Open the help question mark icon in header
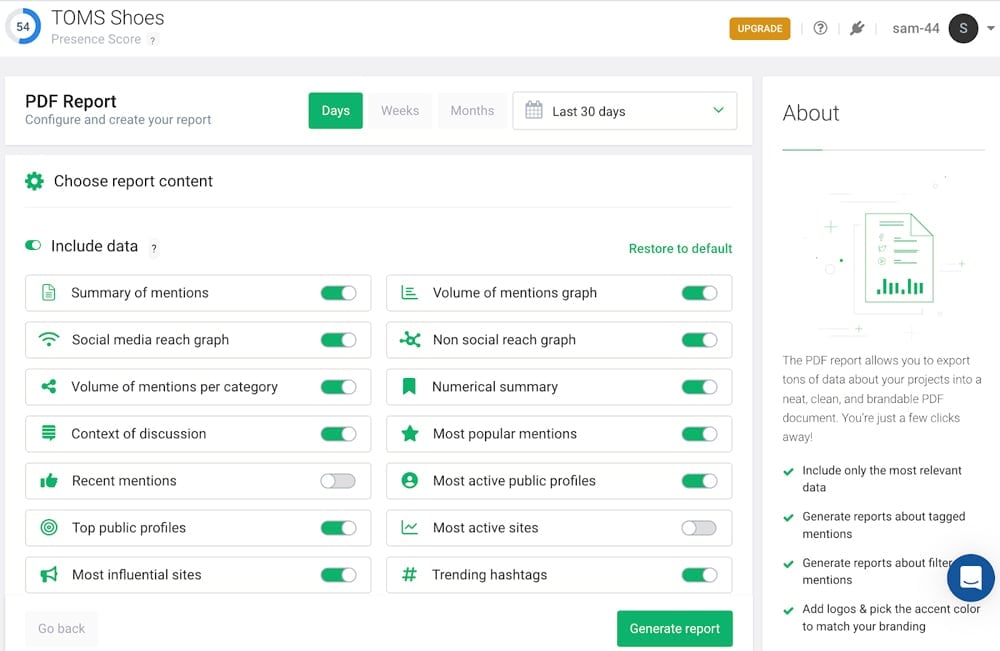The width and height of the screenshot is (1000, 651). point(820,28)
